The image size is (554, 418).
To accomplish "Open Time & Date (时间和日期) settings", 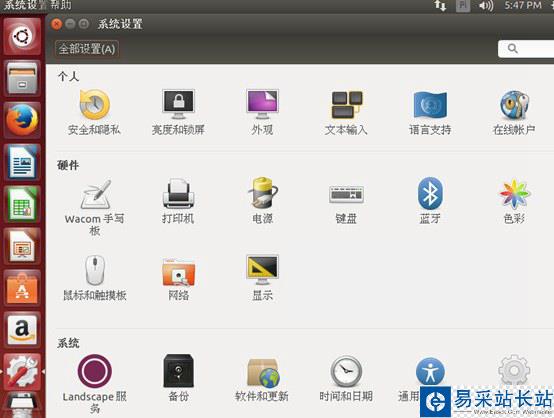I will pyautogui.click(x=346, y=379).
